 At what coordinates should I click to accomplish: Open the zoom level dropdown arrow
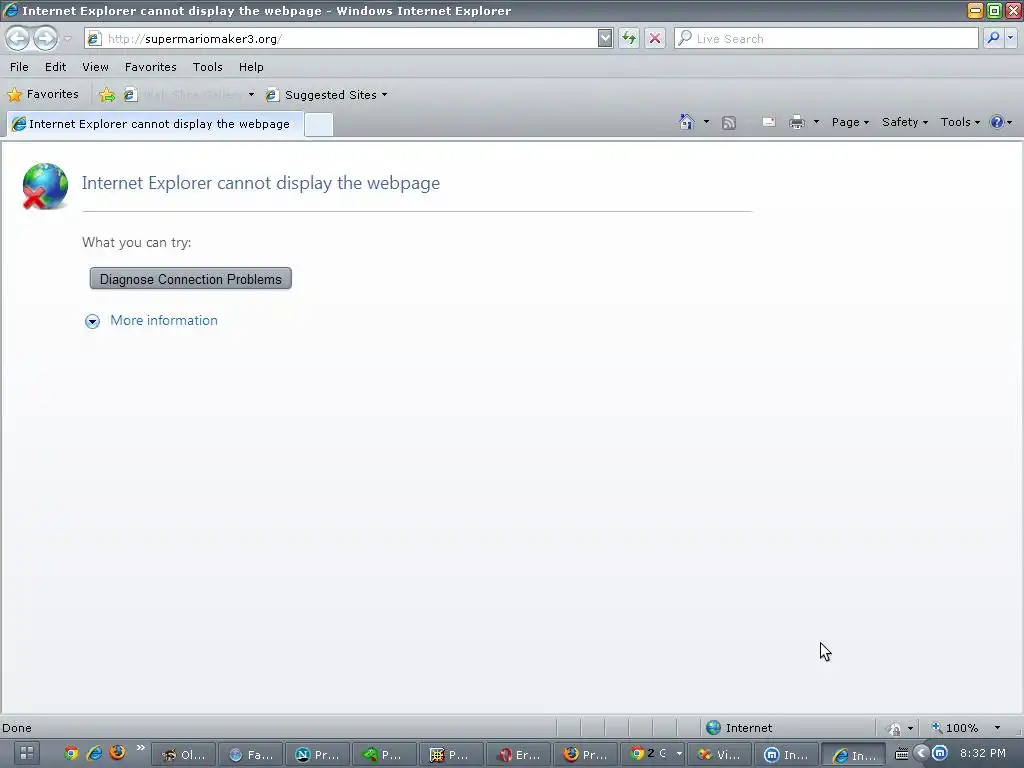[x=997, y=728]
